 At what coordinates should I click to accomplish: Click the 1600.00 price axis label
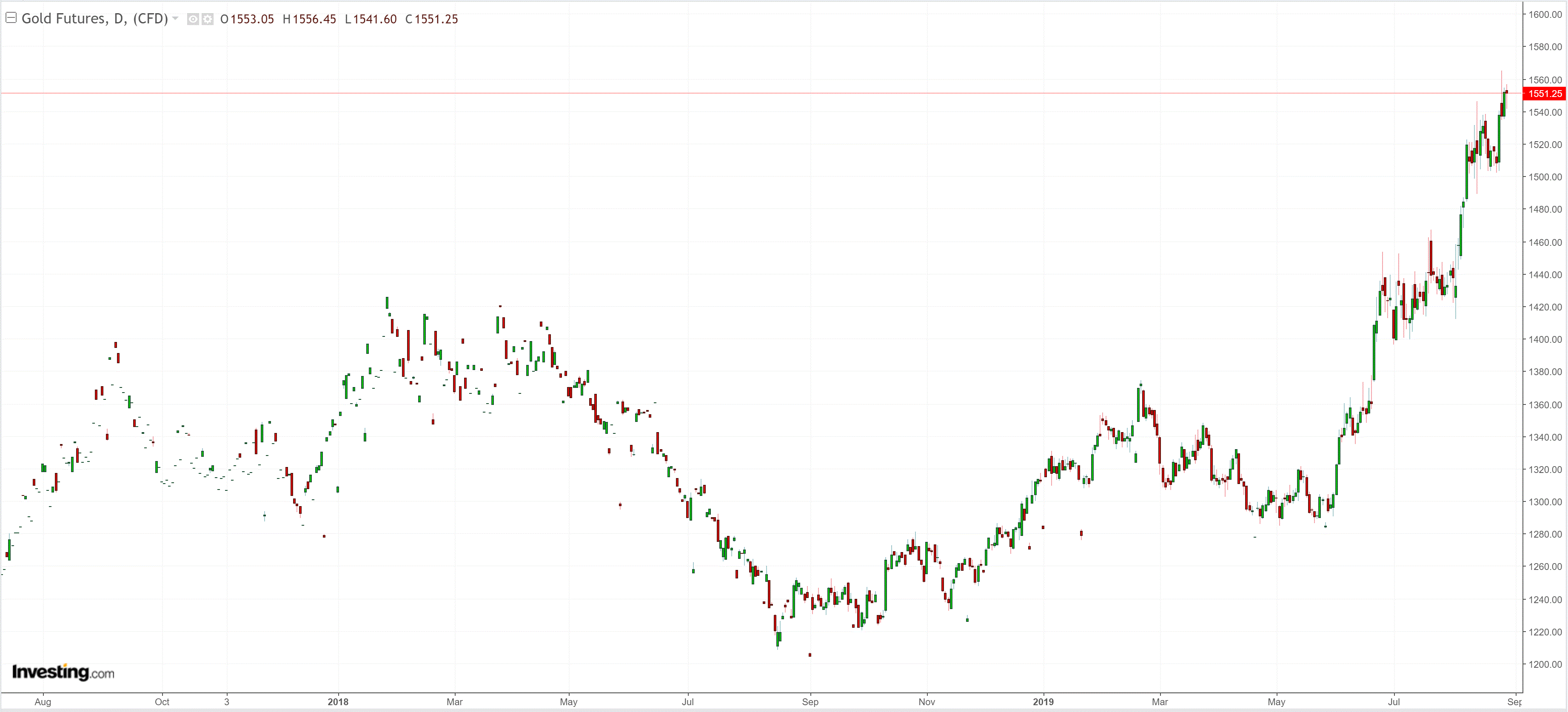click(1545, 14)
